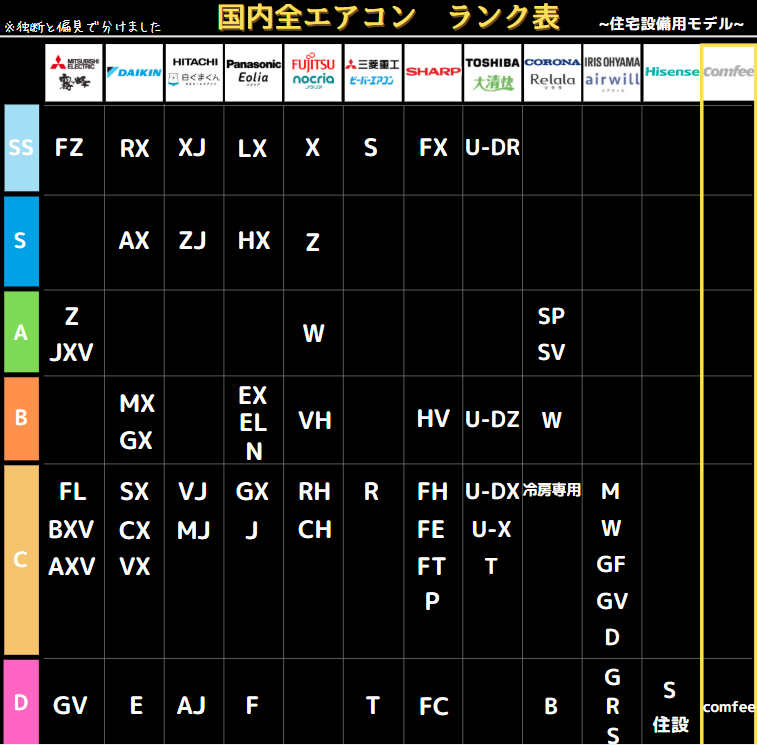Select the Mitsubishi Heavy Beaver Aircon logo

click(373, 72)
